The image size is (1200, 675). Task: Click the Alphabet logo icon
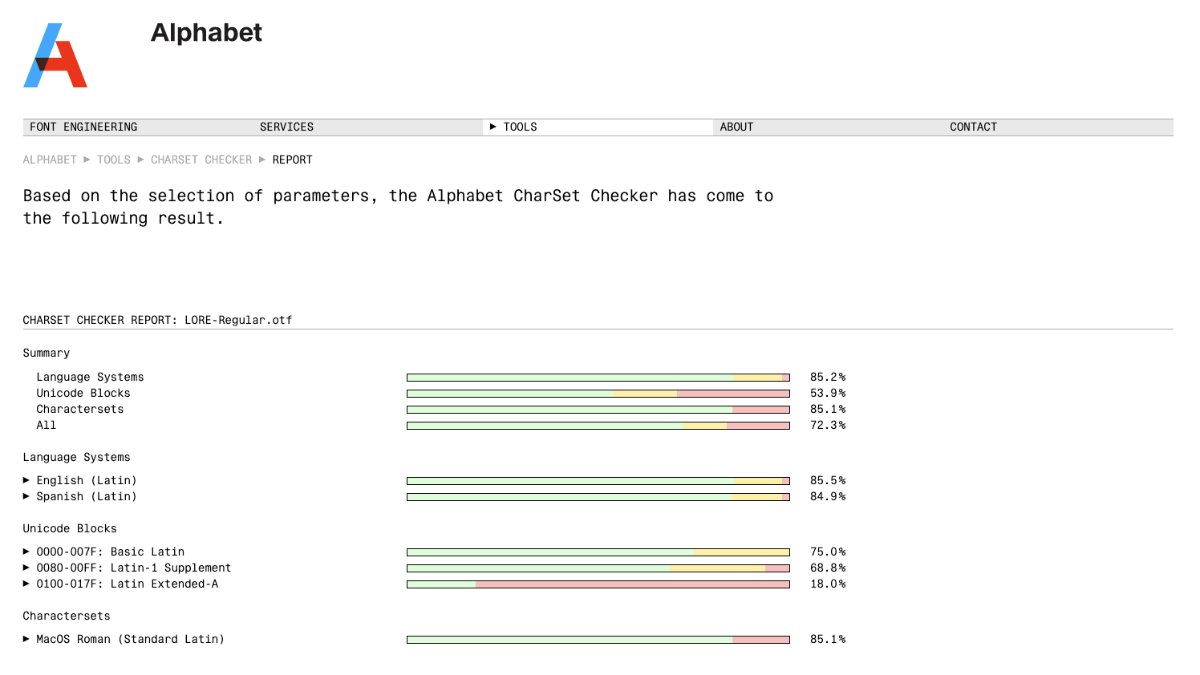[55, 56]
